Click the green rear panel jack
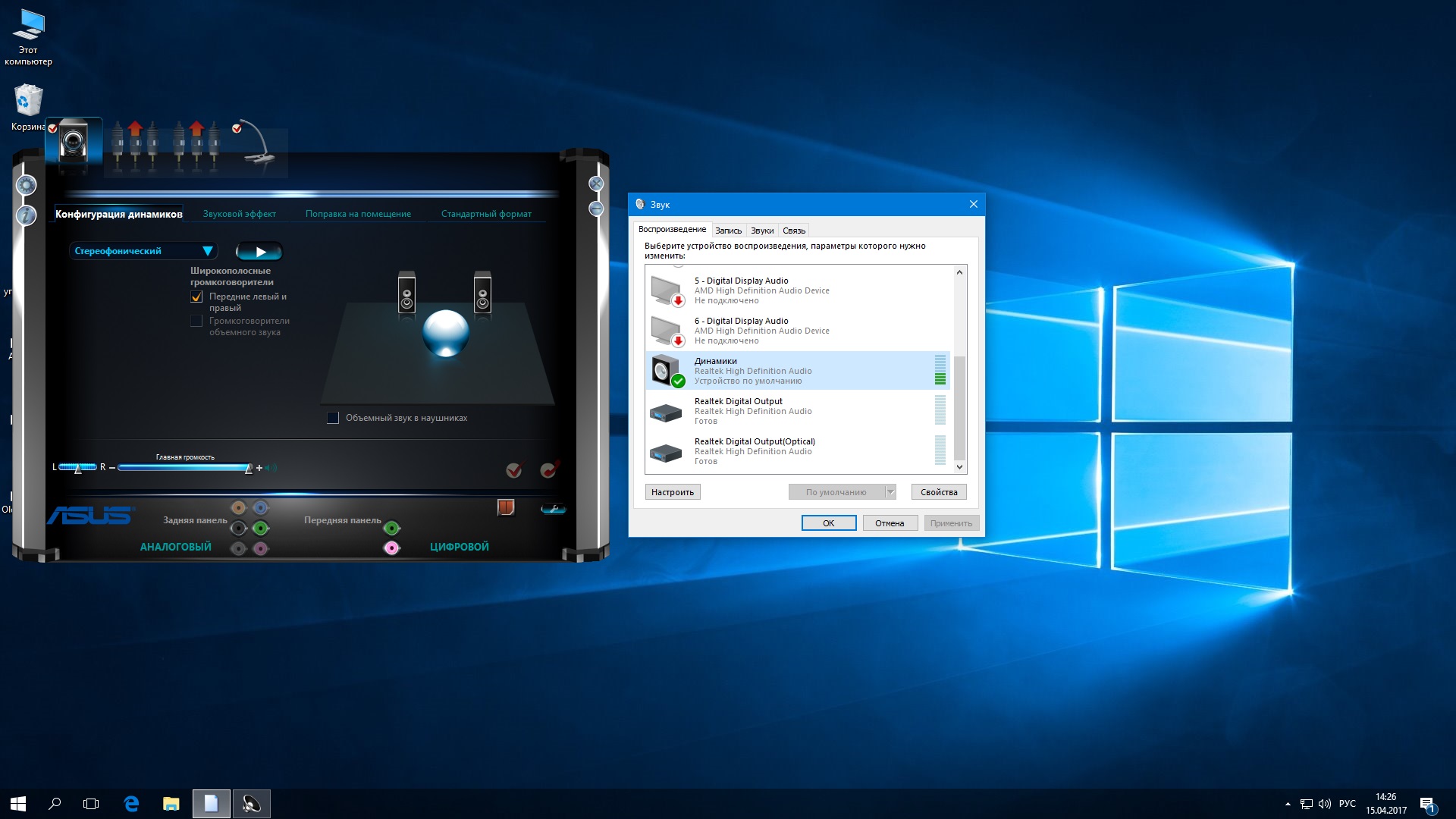The width and height of the screenshot is (1456, 819). pos(261,528)
